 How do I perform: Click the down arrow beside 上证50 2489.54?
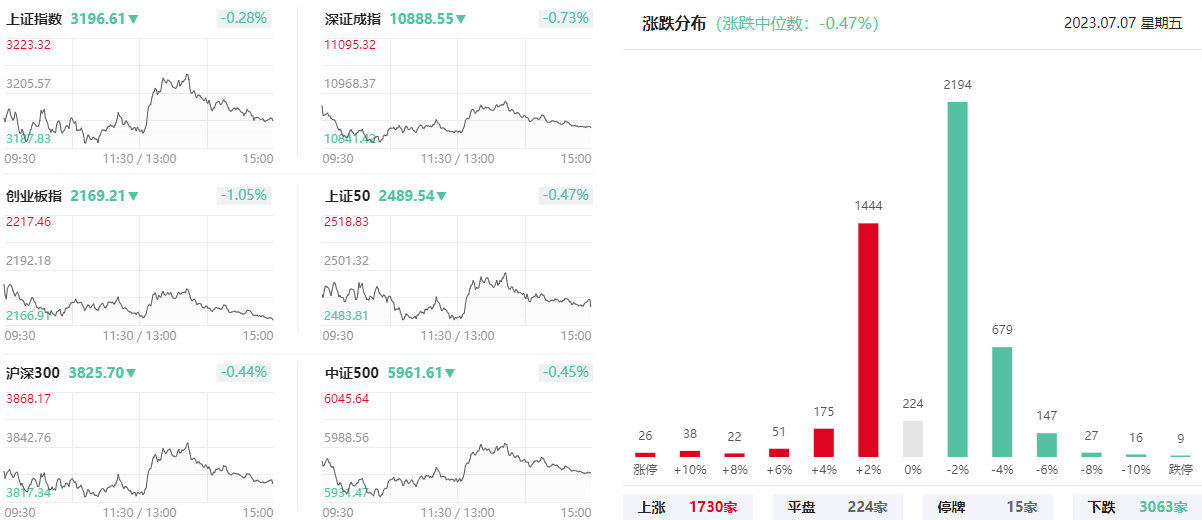(442, 196)
